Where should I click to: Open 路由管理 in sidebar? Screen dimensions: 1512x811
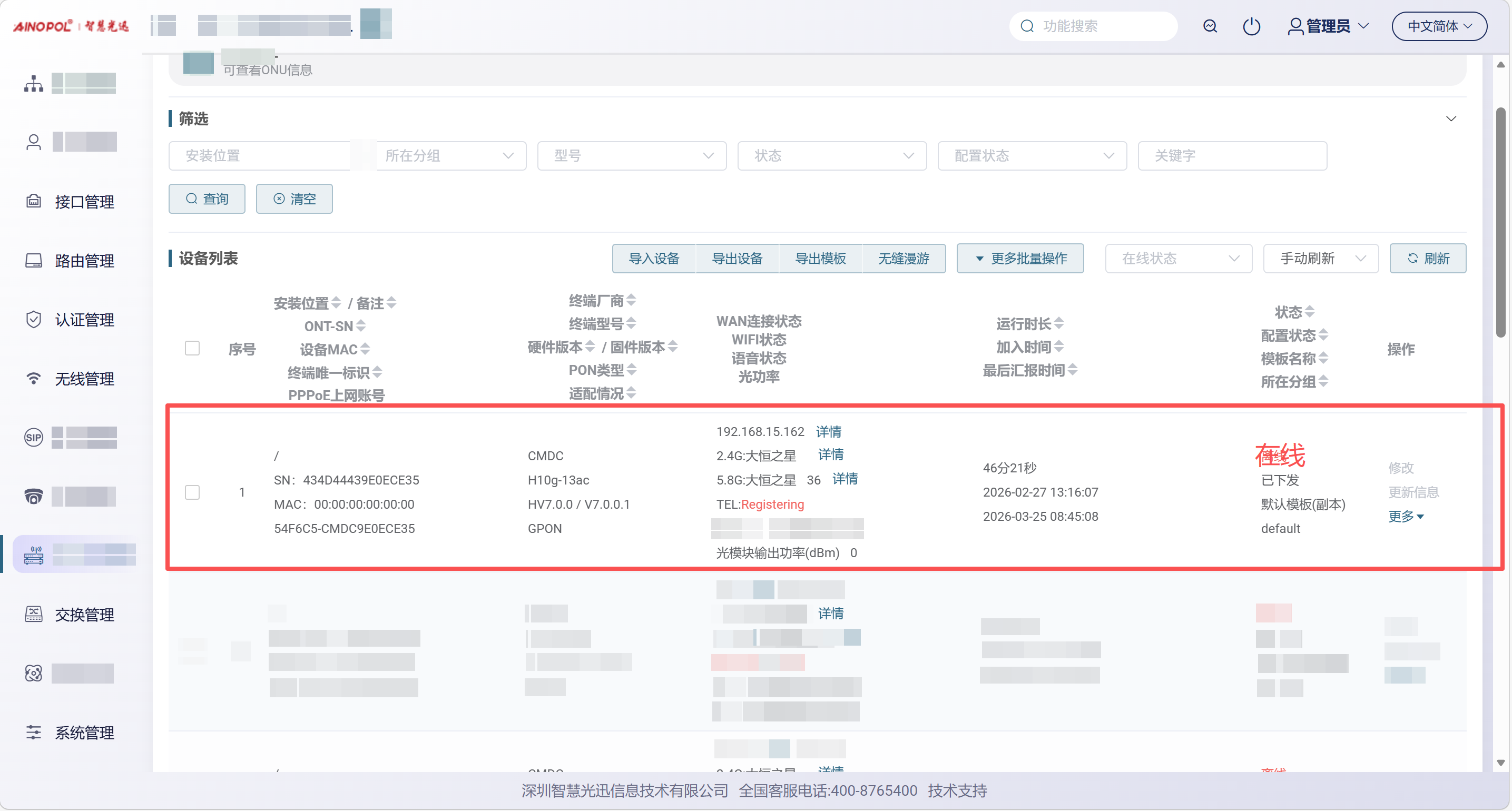pyautogui.click(x=84, y=261)
